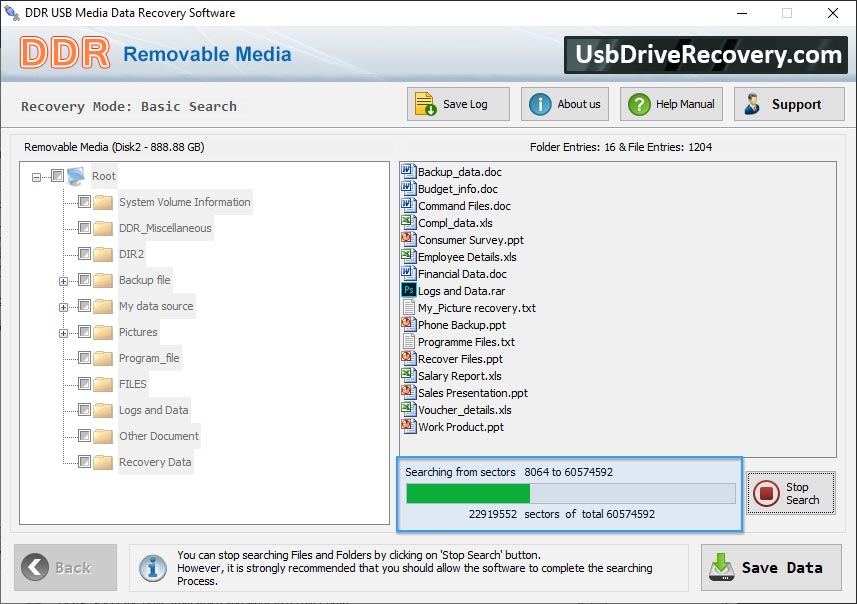The height and width of the screenshot is (604, 857).
Task: Check the Backup file checkbox
Action: coord(84,280)
